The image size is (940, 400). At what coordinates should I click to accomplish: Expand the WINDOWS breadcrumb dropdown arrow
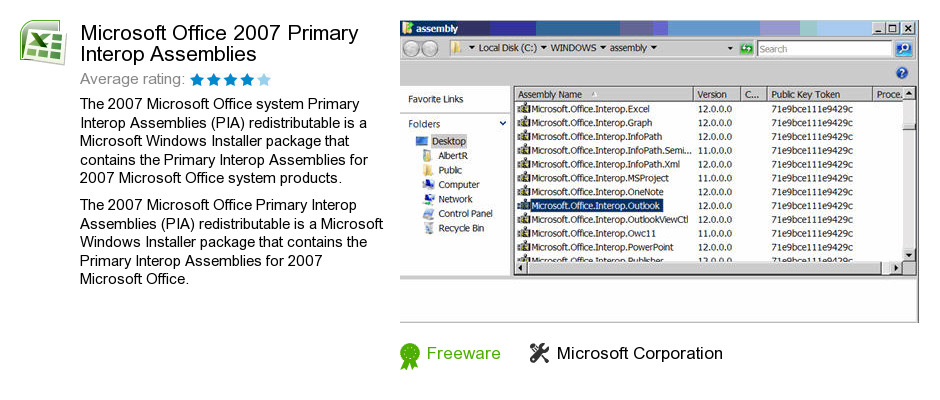[x=602, y=48]
